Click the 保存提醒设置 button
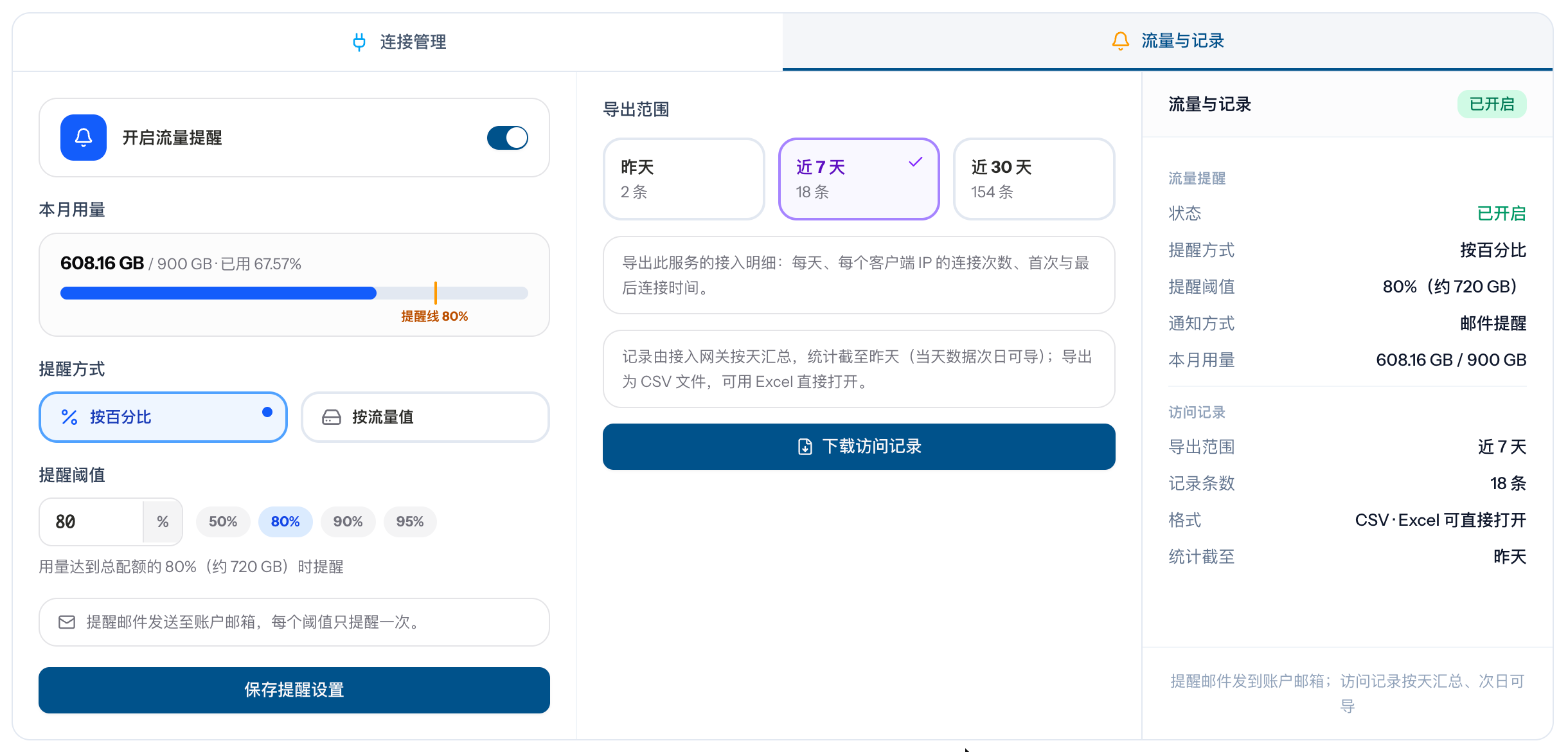The height and width of the screenshot is (752, 1568). coord(294,690)
